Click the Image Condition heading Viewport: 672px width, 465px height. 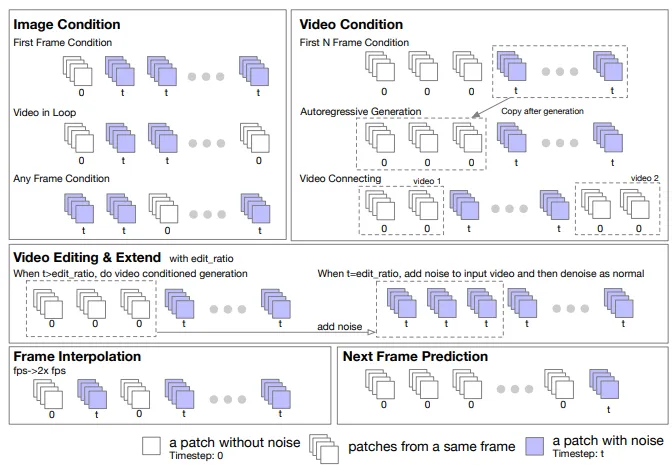[67, 24]
